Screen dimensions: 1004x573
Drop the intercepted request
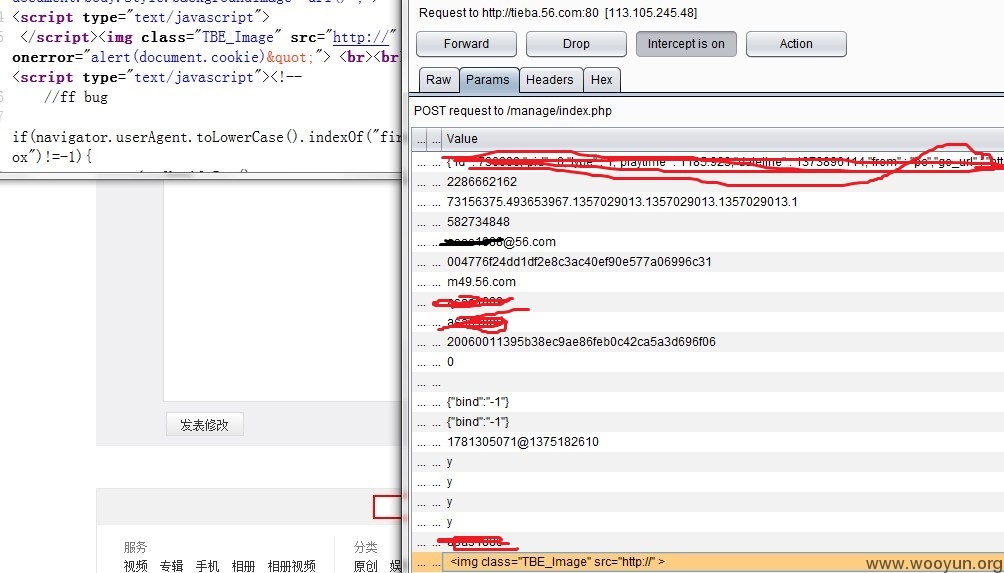point(576,44)
